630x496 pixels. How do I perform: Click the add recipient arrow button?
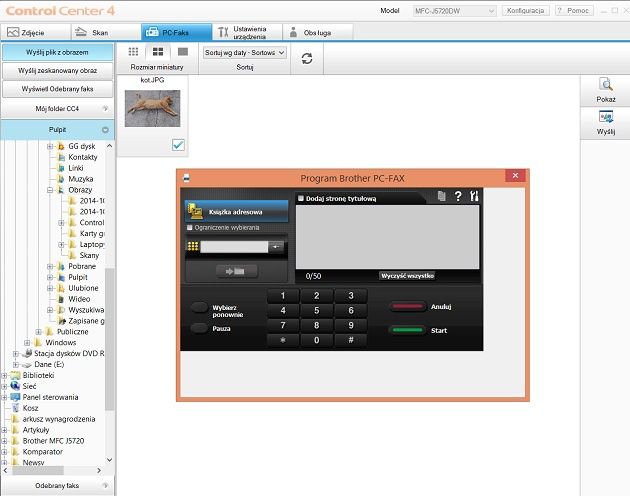coord(236,271)
